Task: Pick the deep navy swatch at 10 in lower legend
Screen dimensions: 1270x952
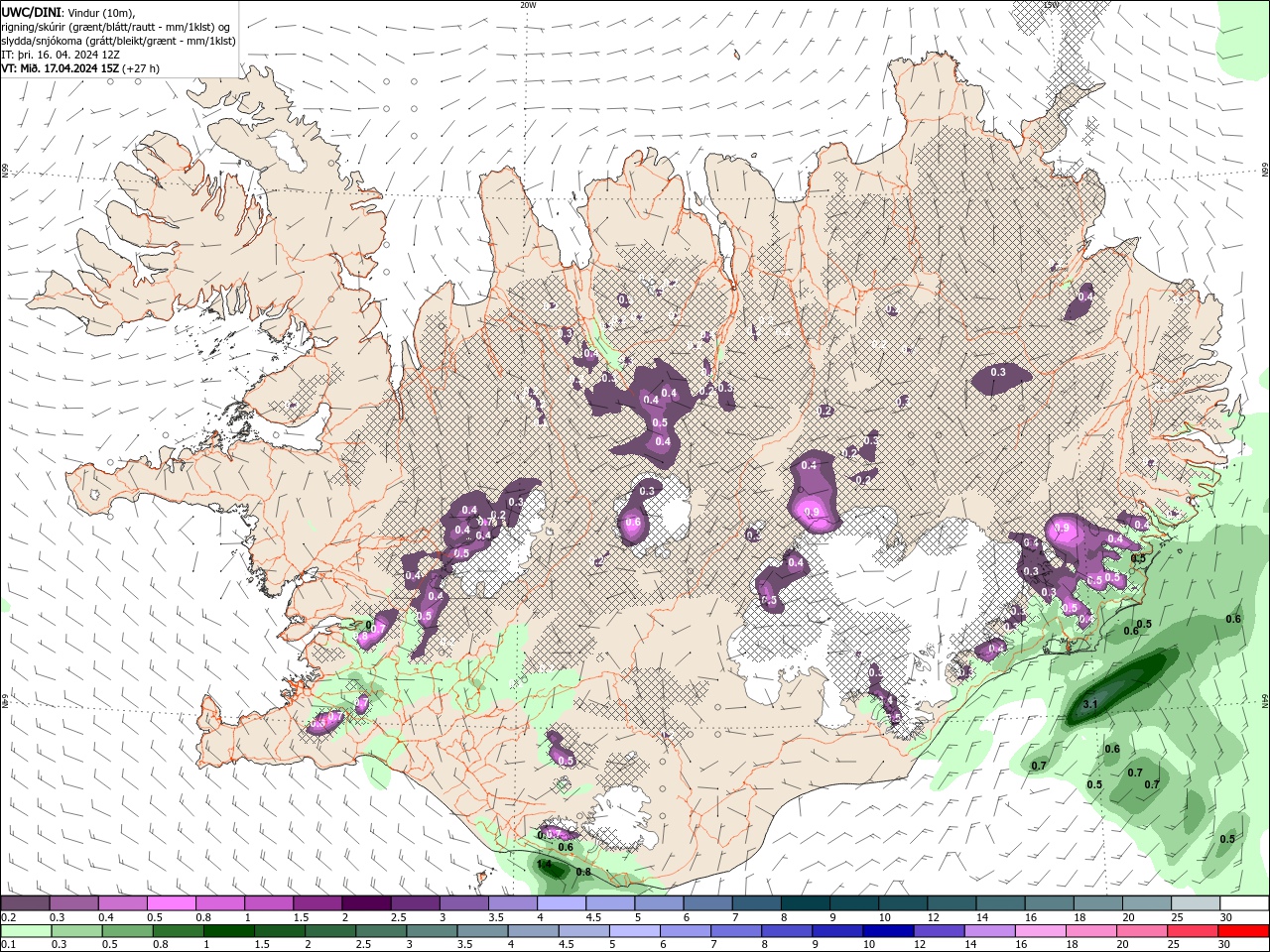Action: 886,931
